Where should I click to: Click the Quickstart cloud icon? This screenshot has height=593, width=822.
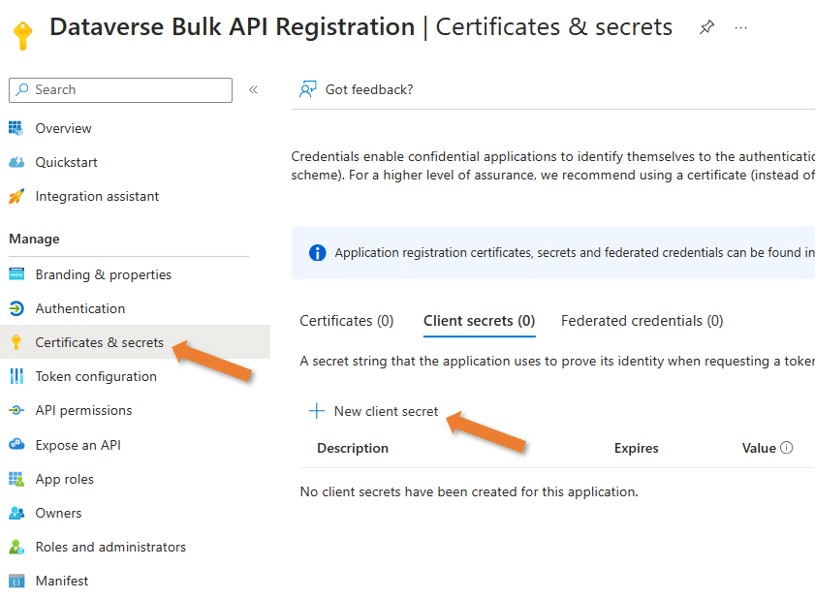(x=16, y=162)
